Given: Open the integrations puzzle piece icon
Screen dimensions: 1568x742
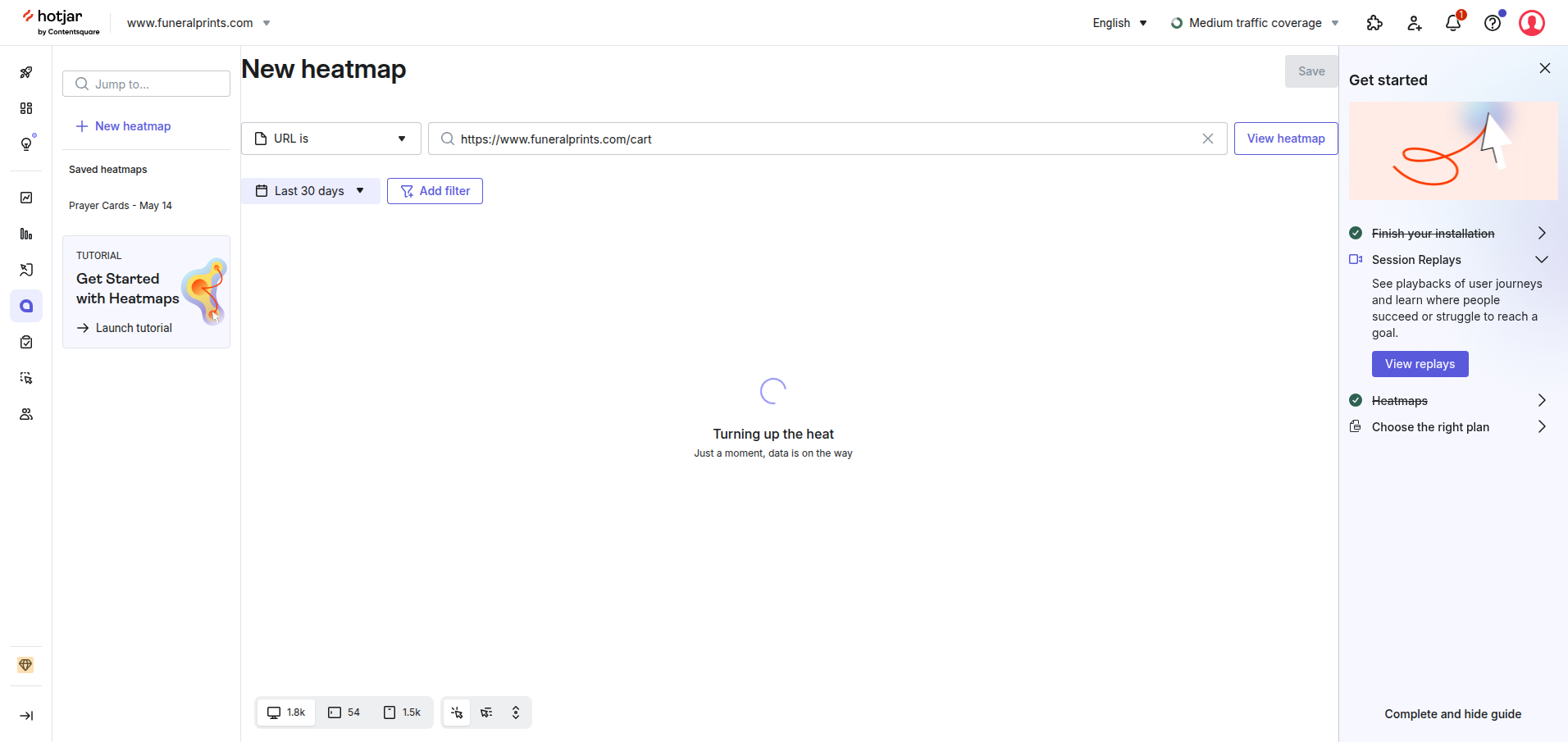Looking at the screenshot, I should click(1374, 23).
